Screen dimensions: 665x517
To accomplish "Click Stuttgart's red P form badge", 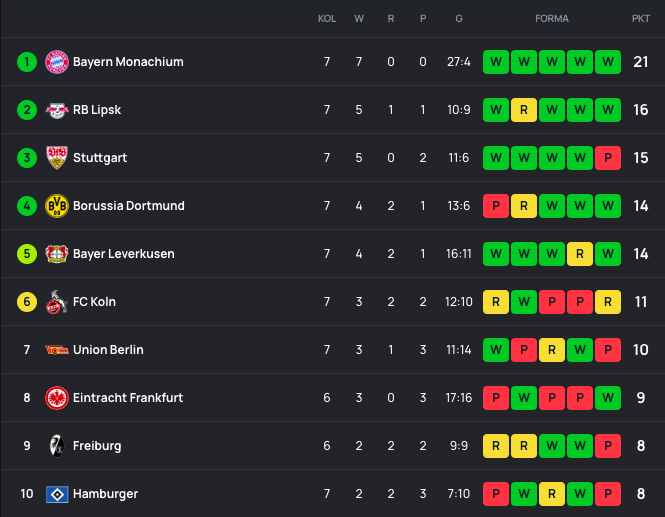I will pyautogui.click(x=608, y=158).
